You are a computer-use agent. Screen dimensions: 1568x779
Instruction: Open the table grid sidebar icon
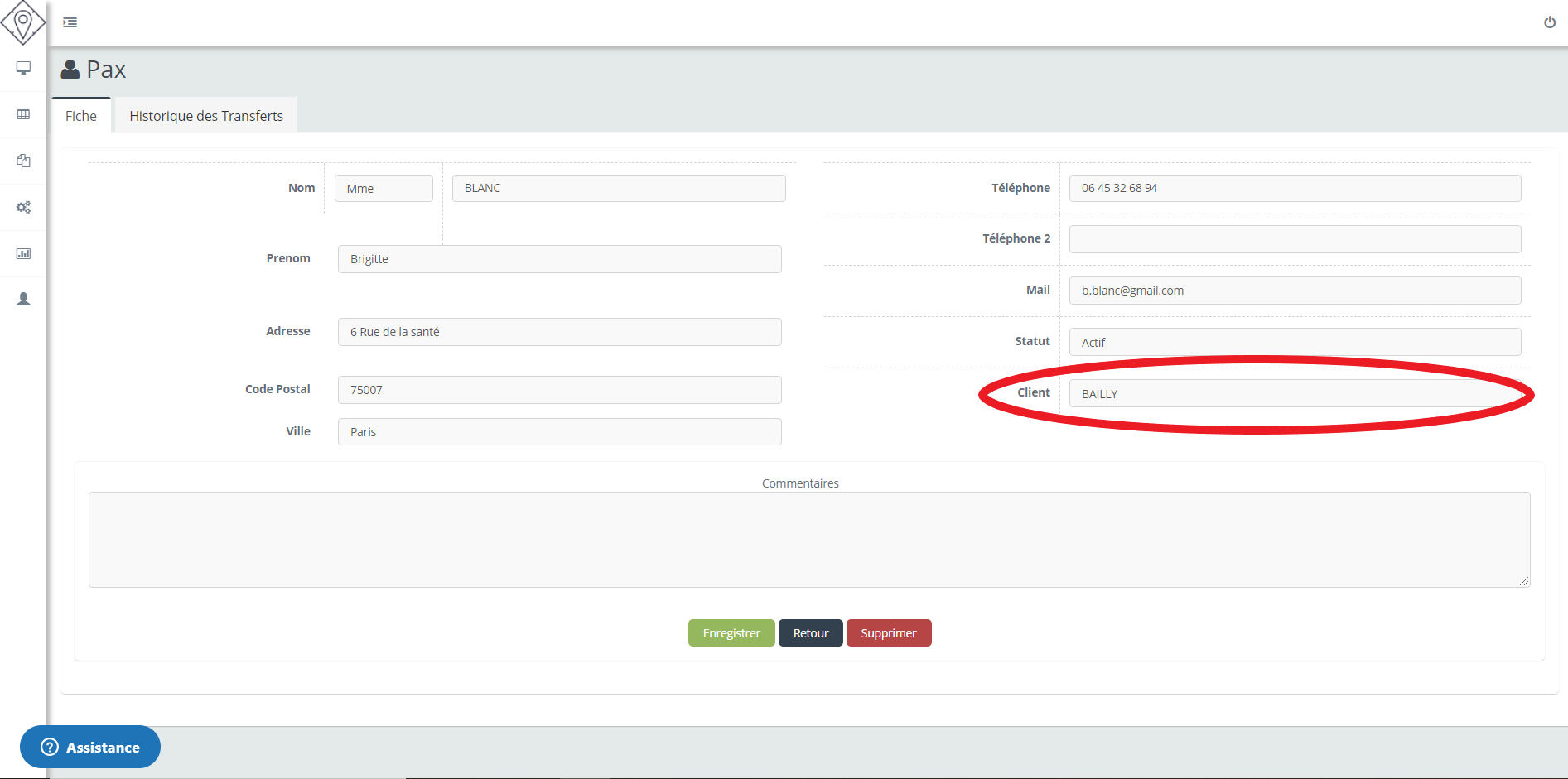[x=23, y=114]
